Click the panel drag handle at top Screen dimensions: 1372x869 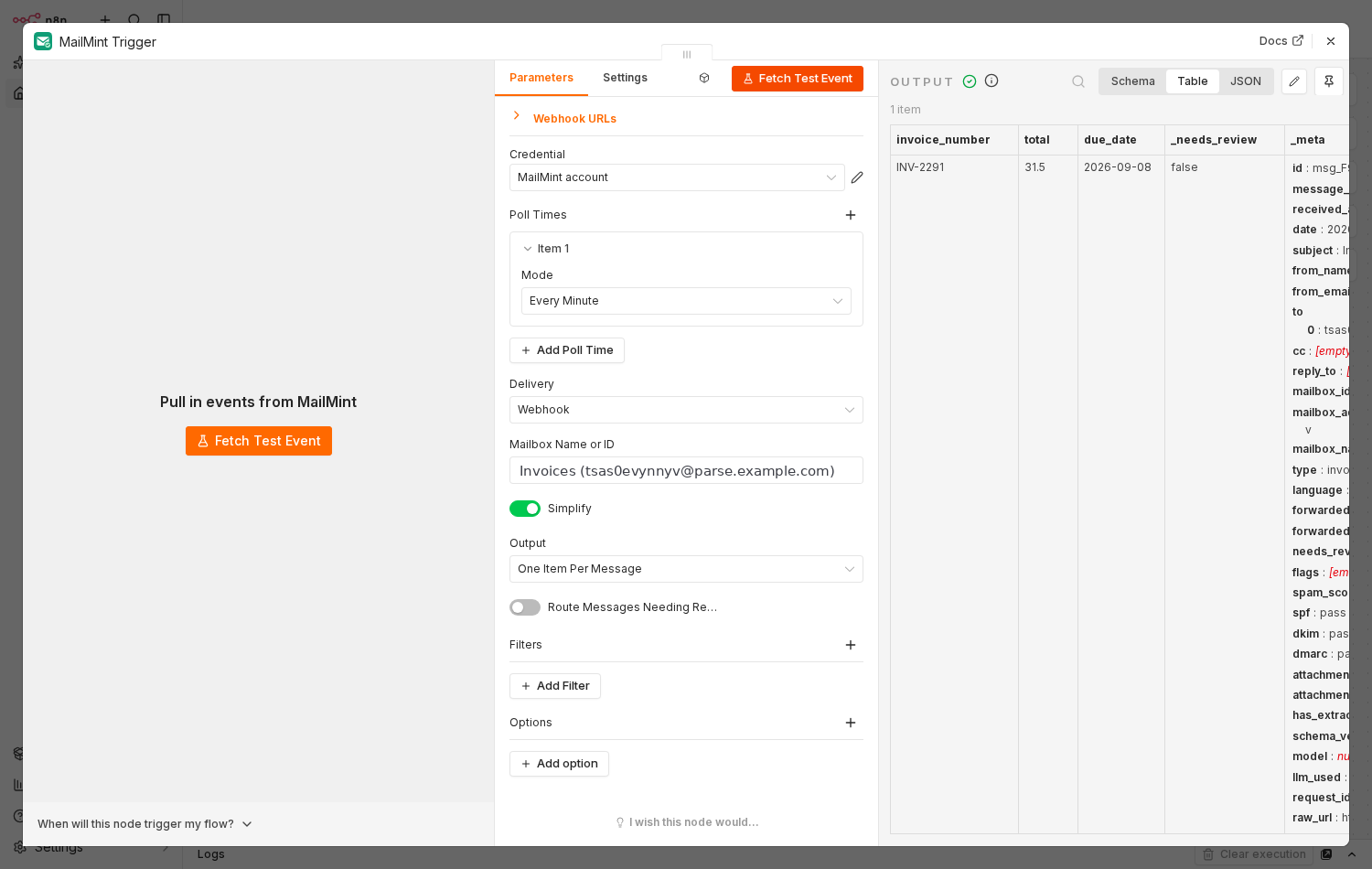pos(687,54)
